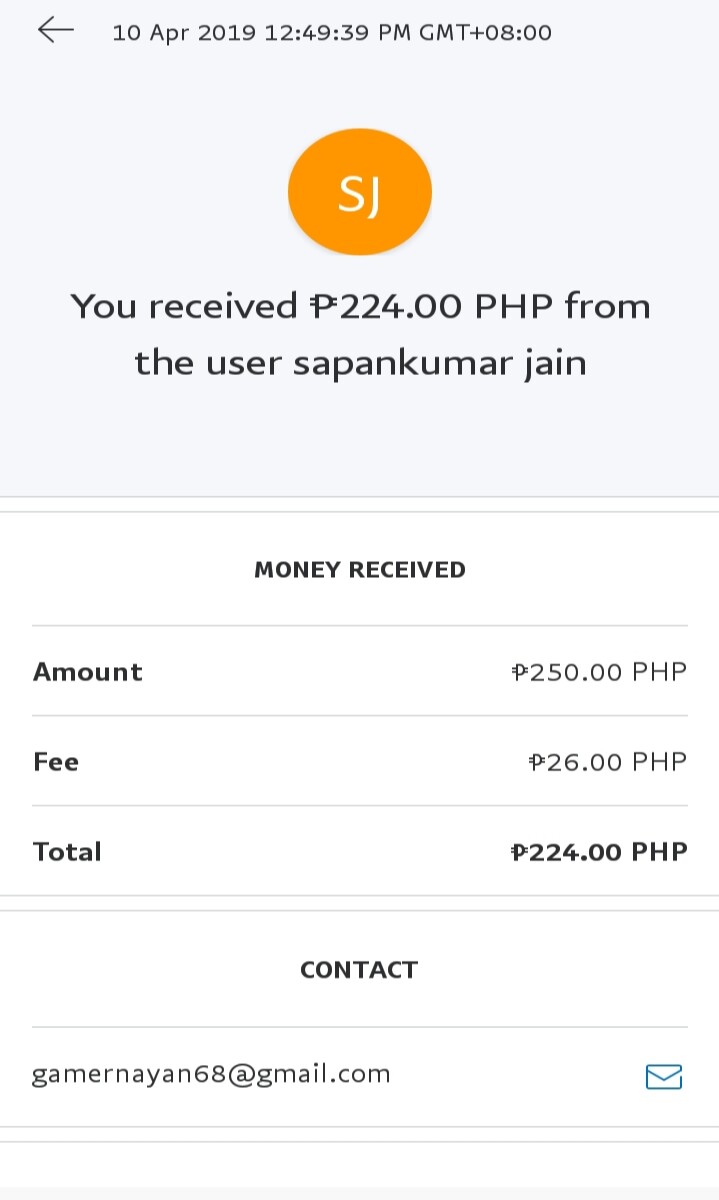719x1200 pixels.
Task: Tap "10 Apr 2019" date in the header
Action: click(186, 33)
